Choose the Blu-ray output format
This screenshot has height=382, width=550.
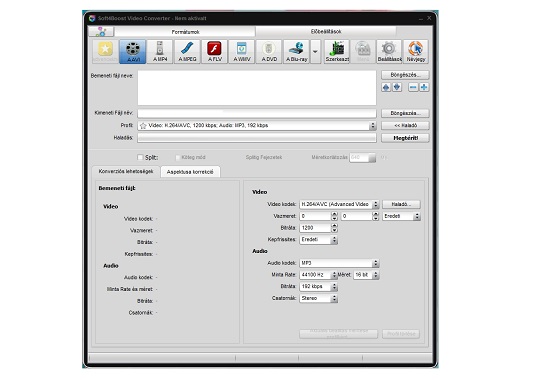coord(296,52)
